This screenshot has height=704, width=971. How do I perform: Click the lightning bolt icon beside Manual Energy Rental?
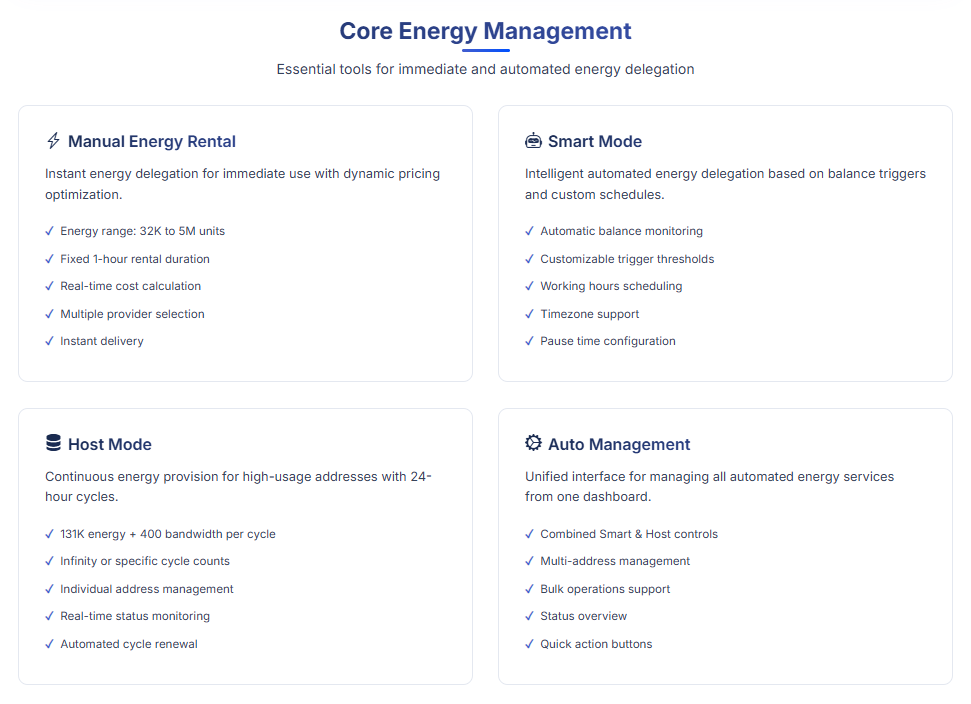coord(54,141)
